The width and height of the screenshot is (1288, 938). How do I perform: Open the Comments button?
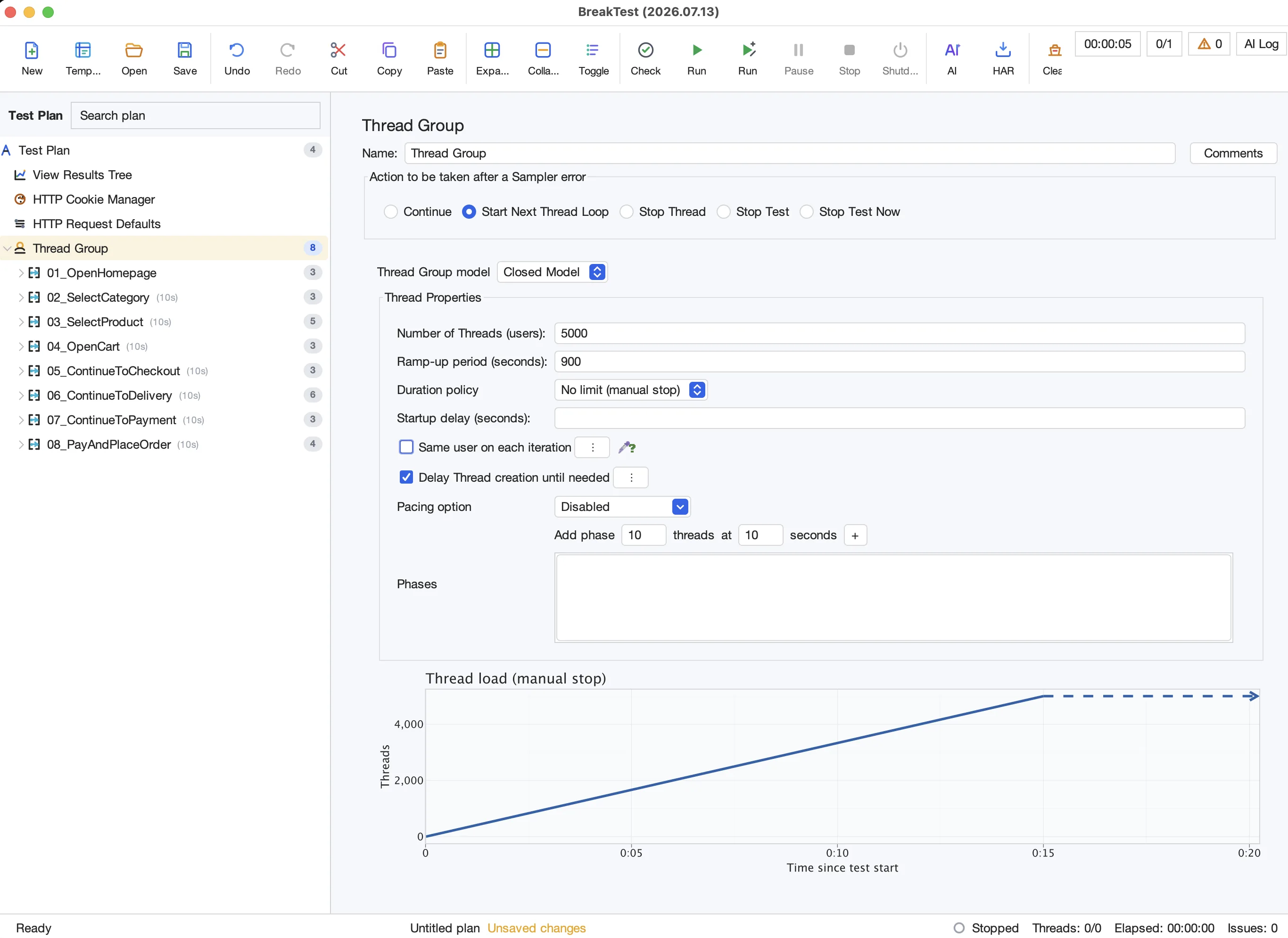(1233, 153)
